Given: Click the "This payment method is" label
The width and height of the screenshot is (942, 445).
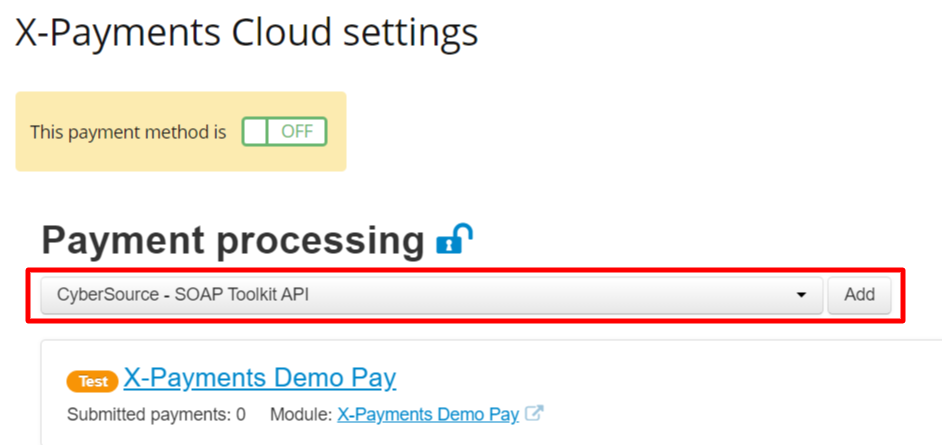Looking at the screenshot, I should point(129,132).
